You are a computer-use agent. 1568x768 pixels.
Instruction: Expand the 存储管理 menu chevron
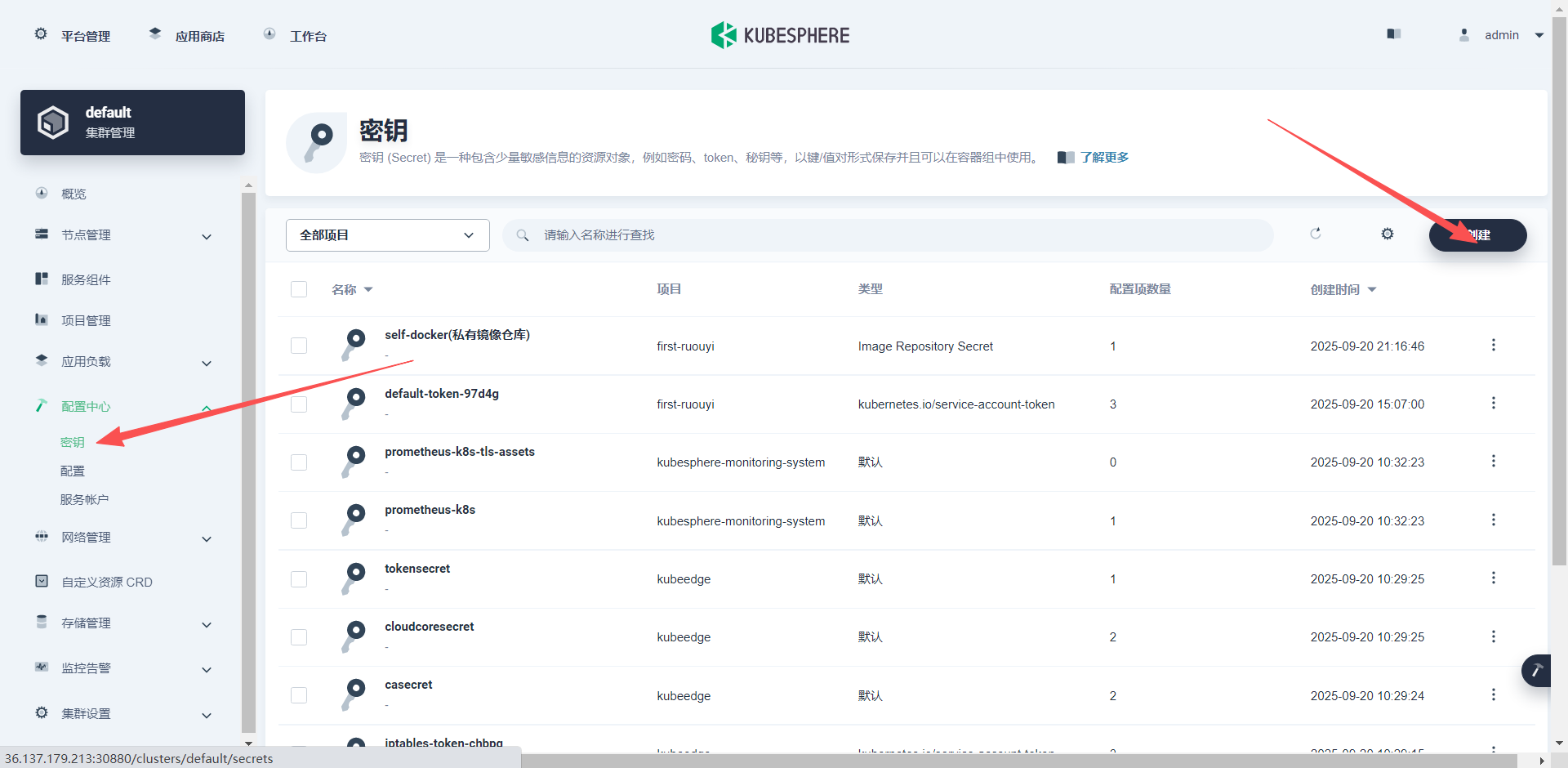click(x=207, y=625)
